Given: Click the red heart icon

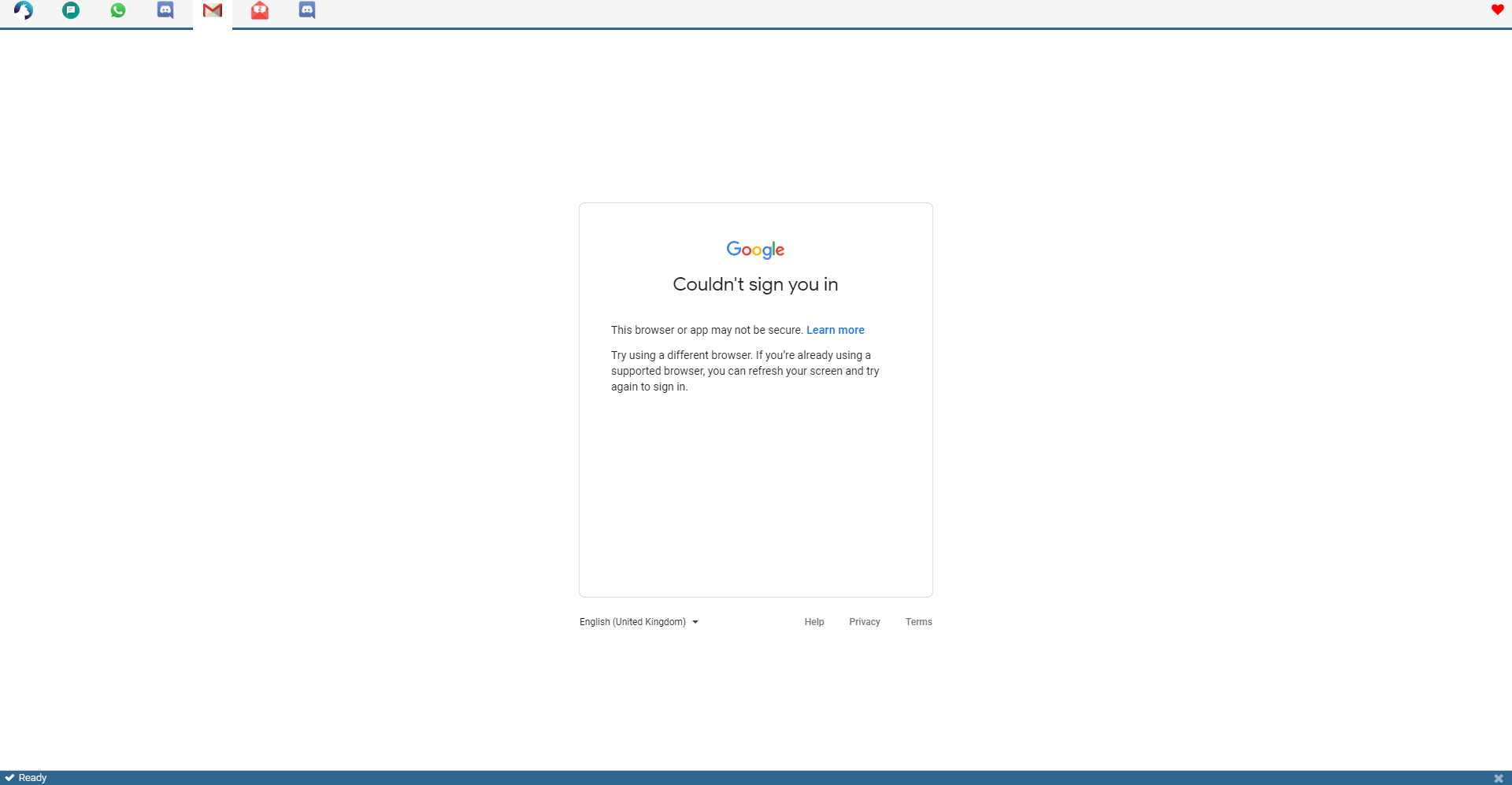Looking at the screenshot, I should (1498, 9).
